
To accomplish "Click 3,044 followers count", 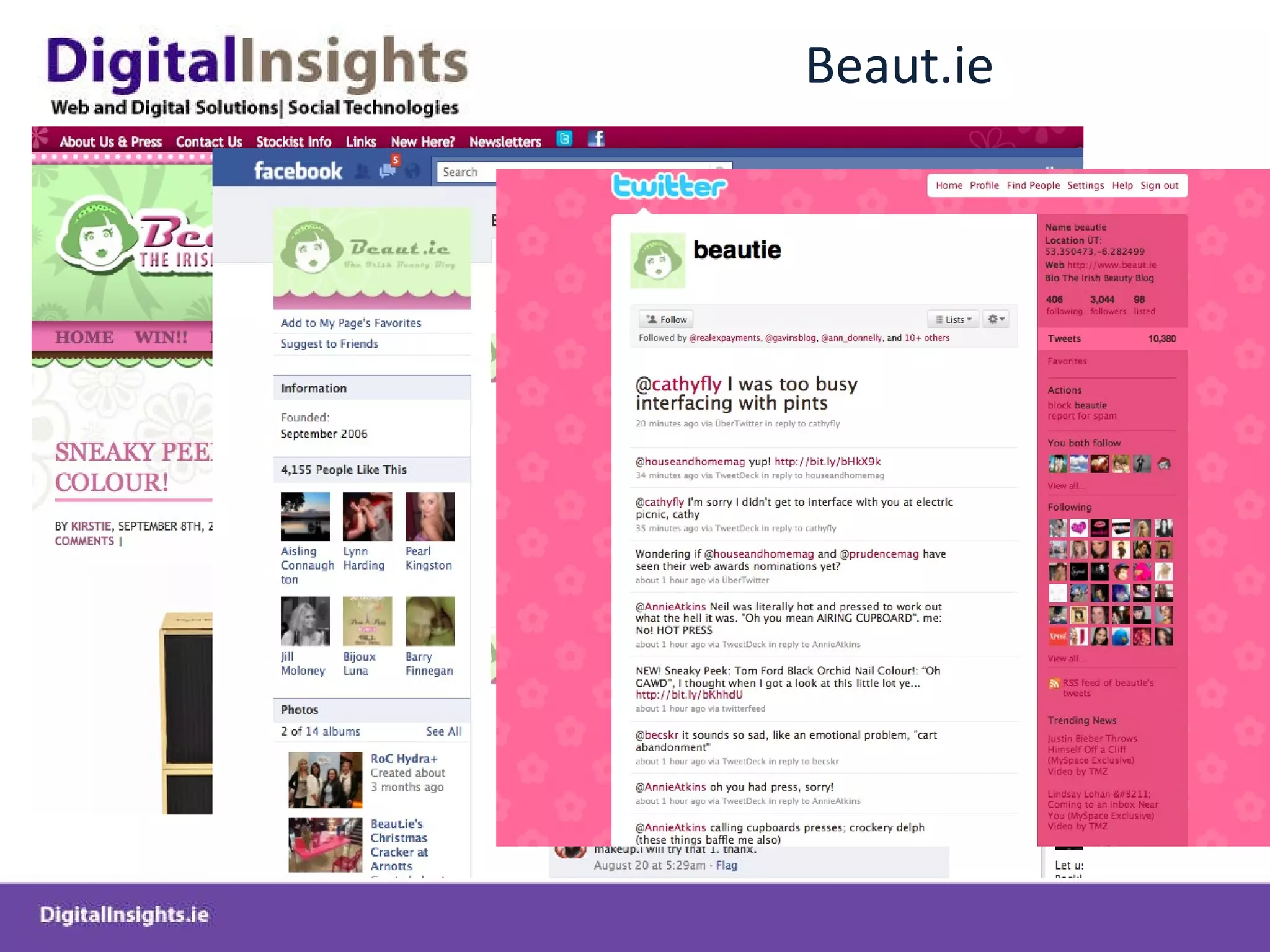I will (x=1108, y=305).
